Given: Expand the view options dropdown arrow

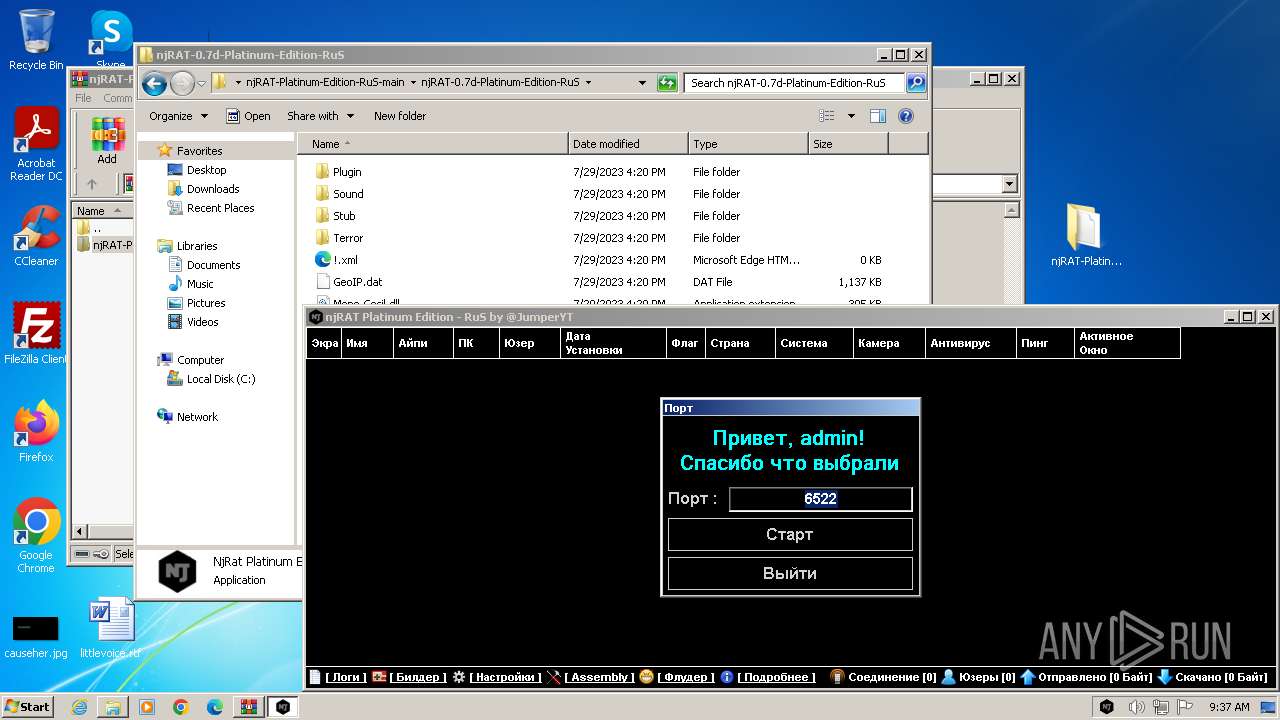Looking at the screenshot, I should (x=851, y=116).
